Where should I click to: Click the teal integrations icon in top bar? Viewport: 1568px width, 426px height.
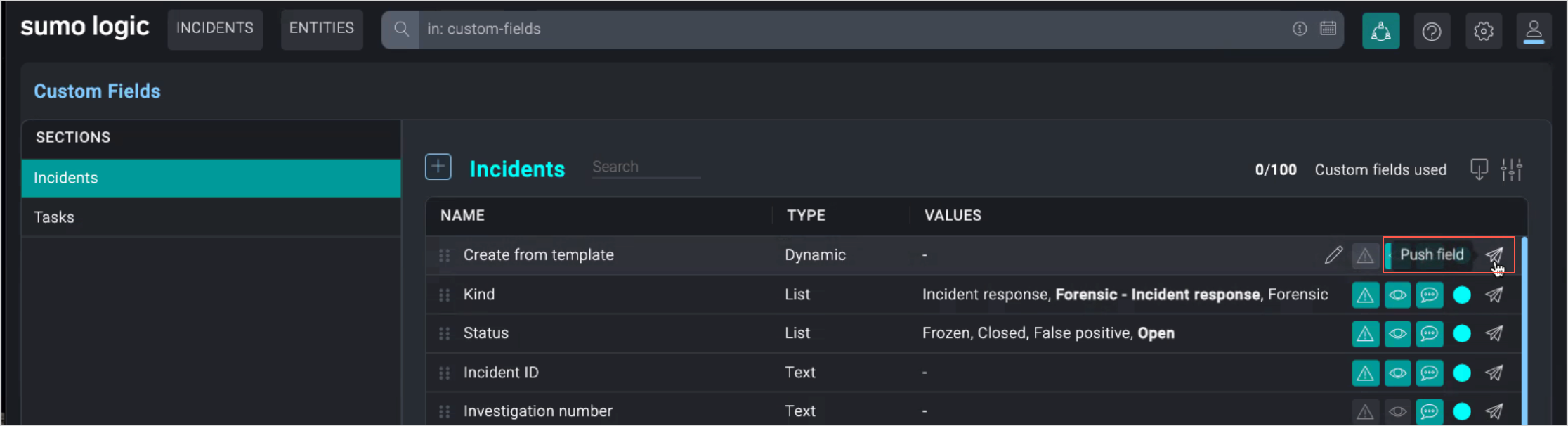point(1380,31)
